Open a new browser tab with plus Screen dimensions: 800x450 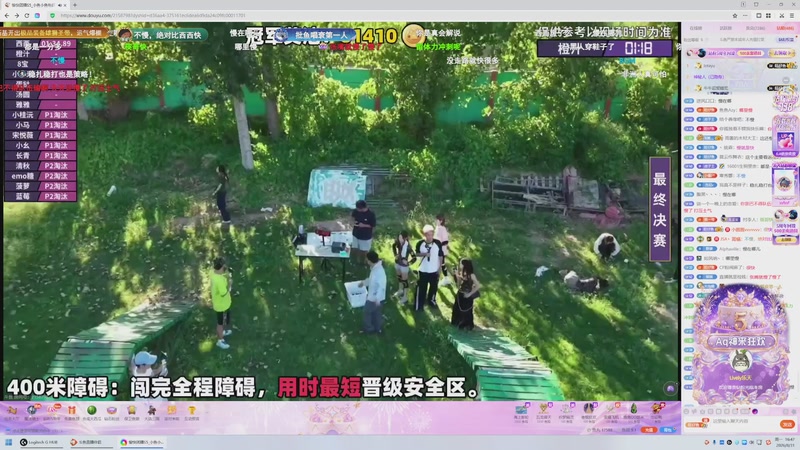coord(75,5)
